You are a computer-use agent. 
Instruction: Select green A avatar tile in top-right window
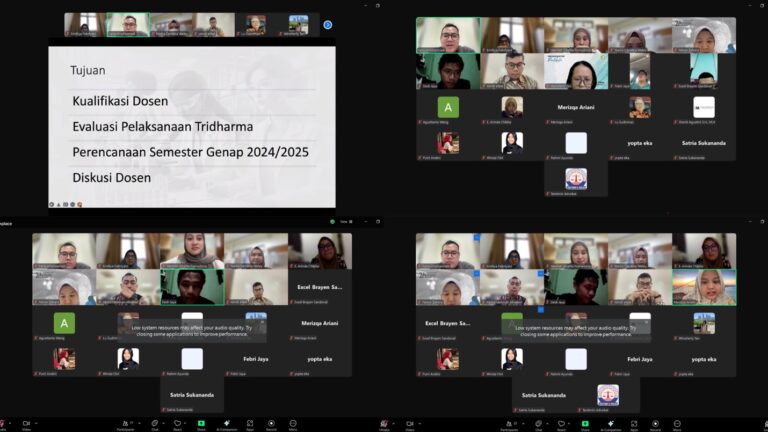pyautogui.click(x=448, y=107)
